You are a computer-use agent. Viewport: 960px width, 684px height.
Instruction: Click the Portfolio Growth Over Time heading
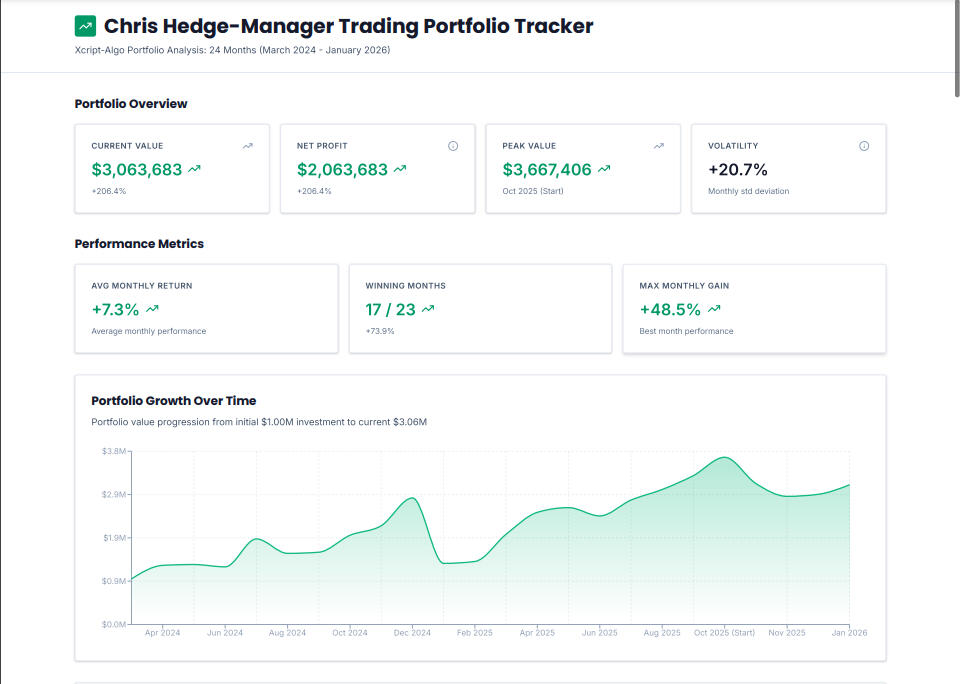[x=174, y=401]
